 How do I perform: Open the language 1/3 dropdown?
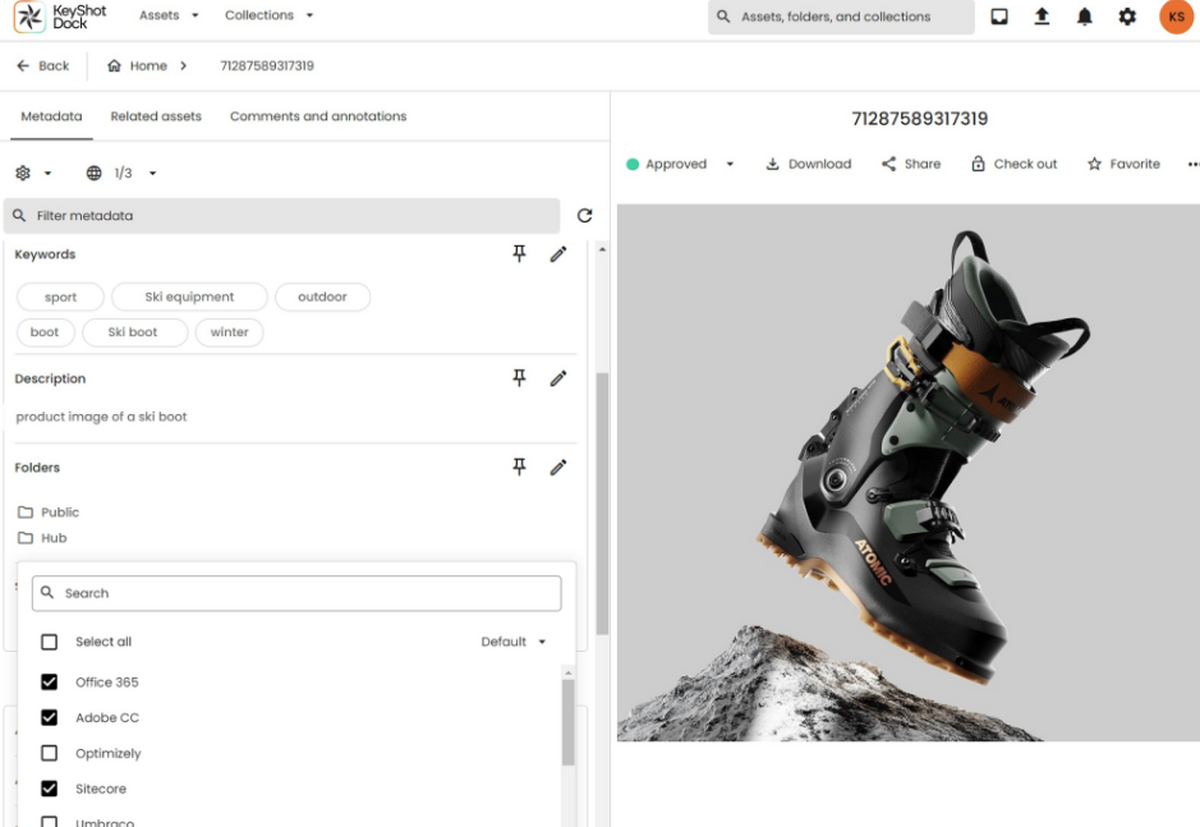pyautogui.click(x=122, y=173)
